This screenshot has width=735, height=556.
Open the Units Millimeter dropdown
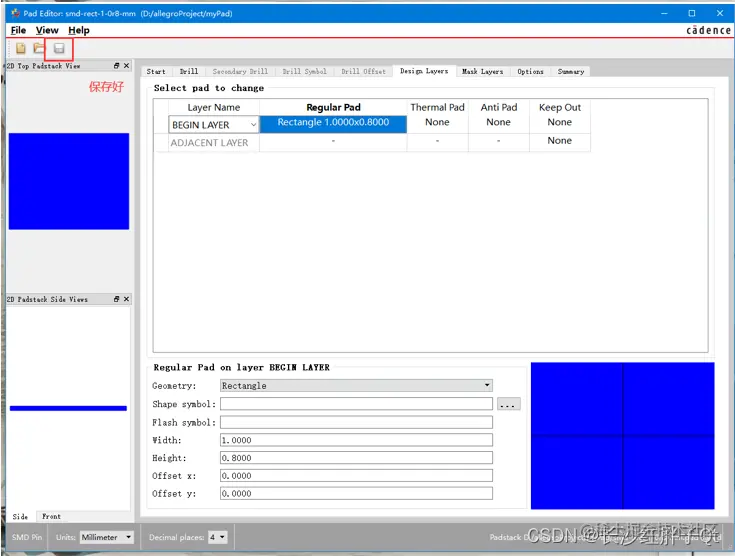coord(106,537)
